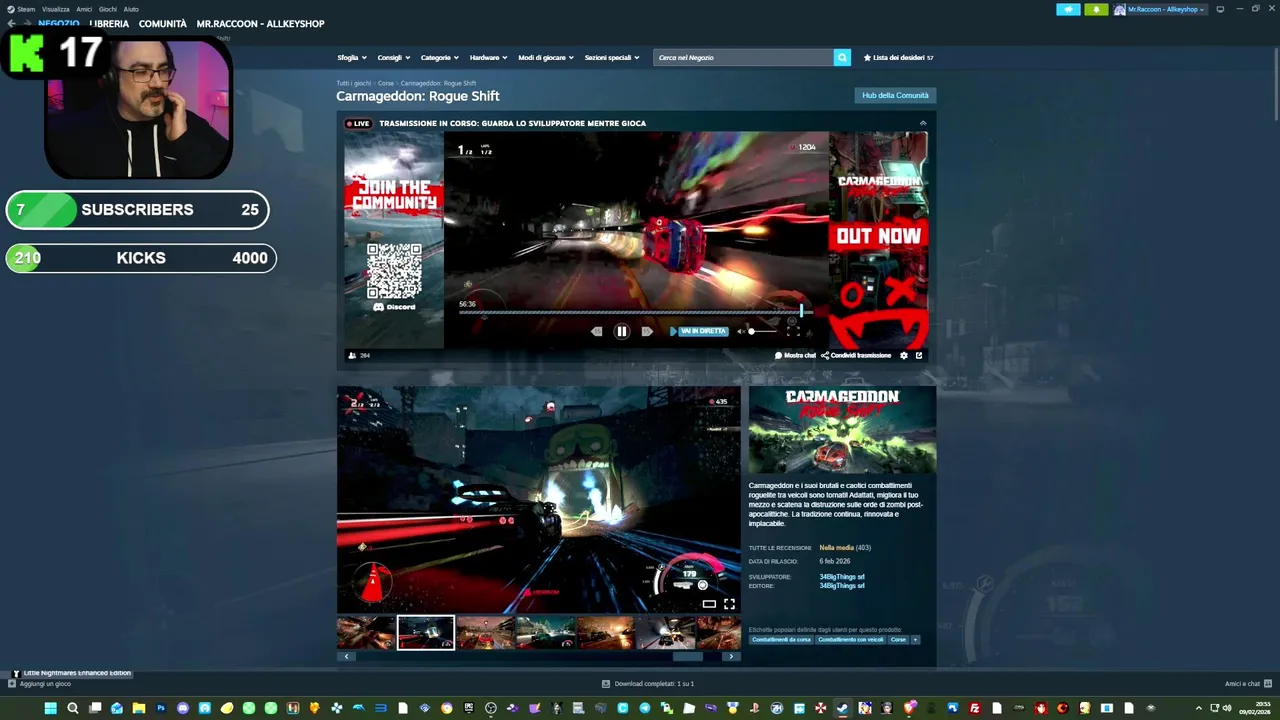This screenshot has height=720, width=1280.
Task: Open the Giochi menu
Action: (x=108, y=9)
